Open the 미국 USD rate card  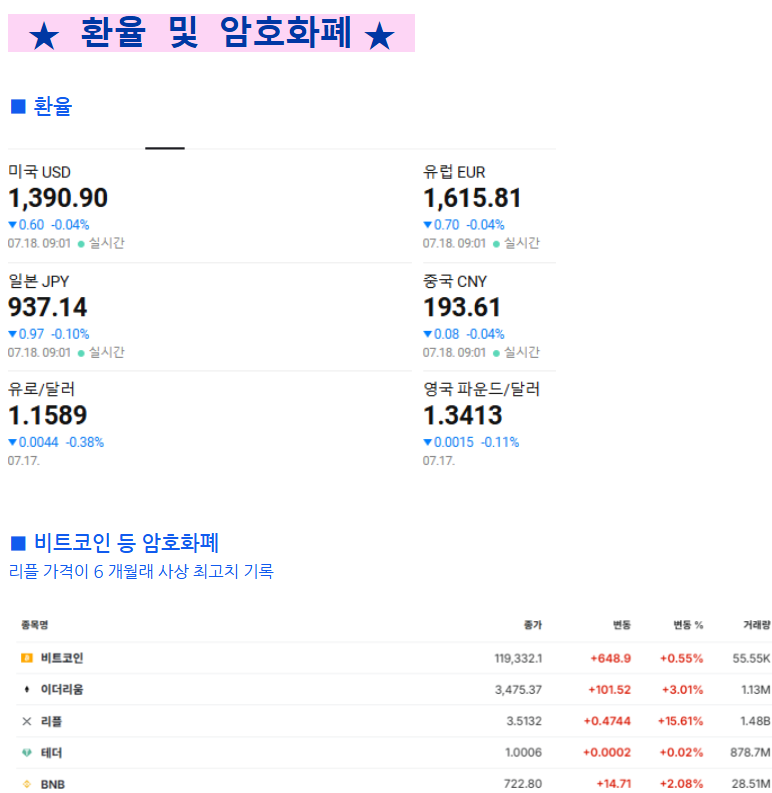click(209, 207)
